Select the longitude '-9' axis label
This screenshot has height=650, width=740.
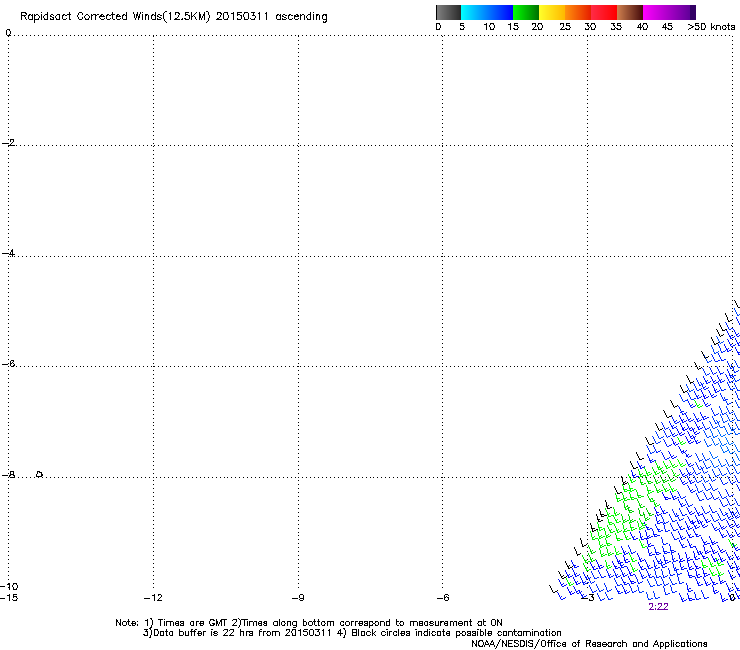[298, 598]
